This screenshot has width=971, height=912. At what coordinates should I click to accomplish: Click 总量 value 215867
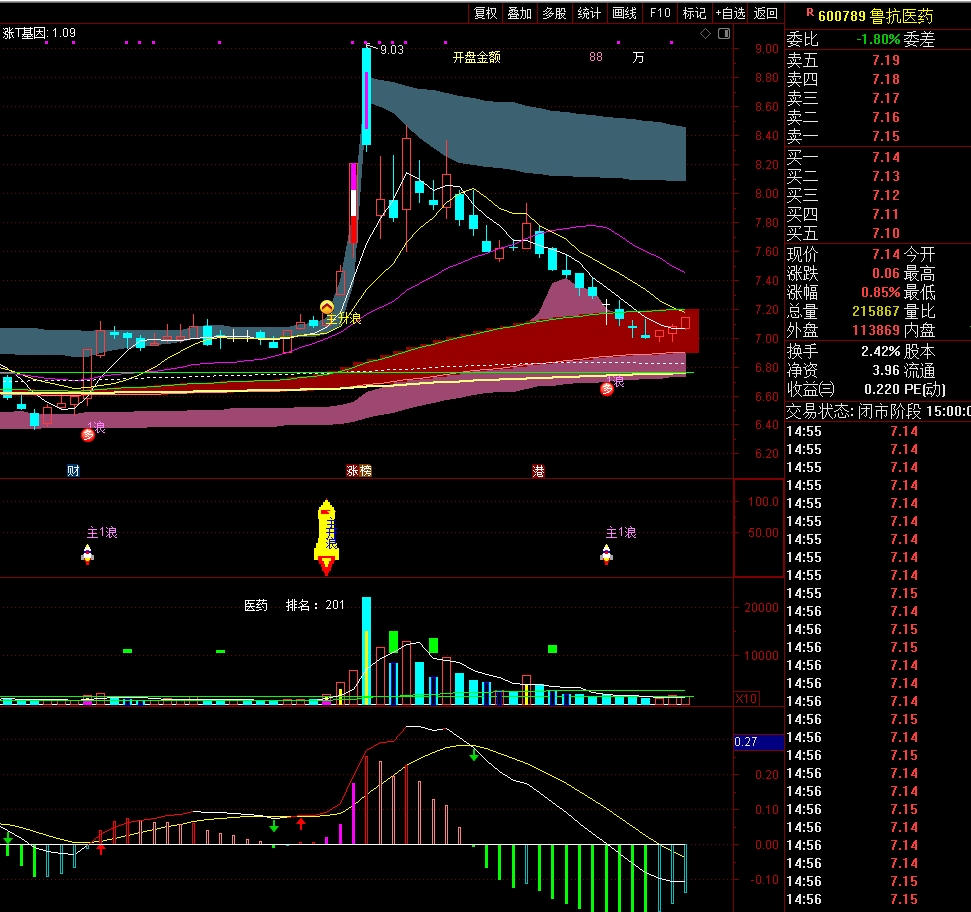coord(876,311)
